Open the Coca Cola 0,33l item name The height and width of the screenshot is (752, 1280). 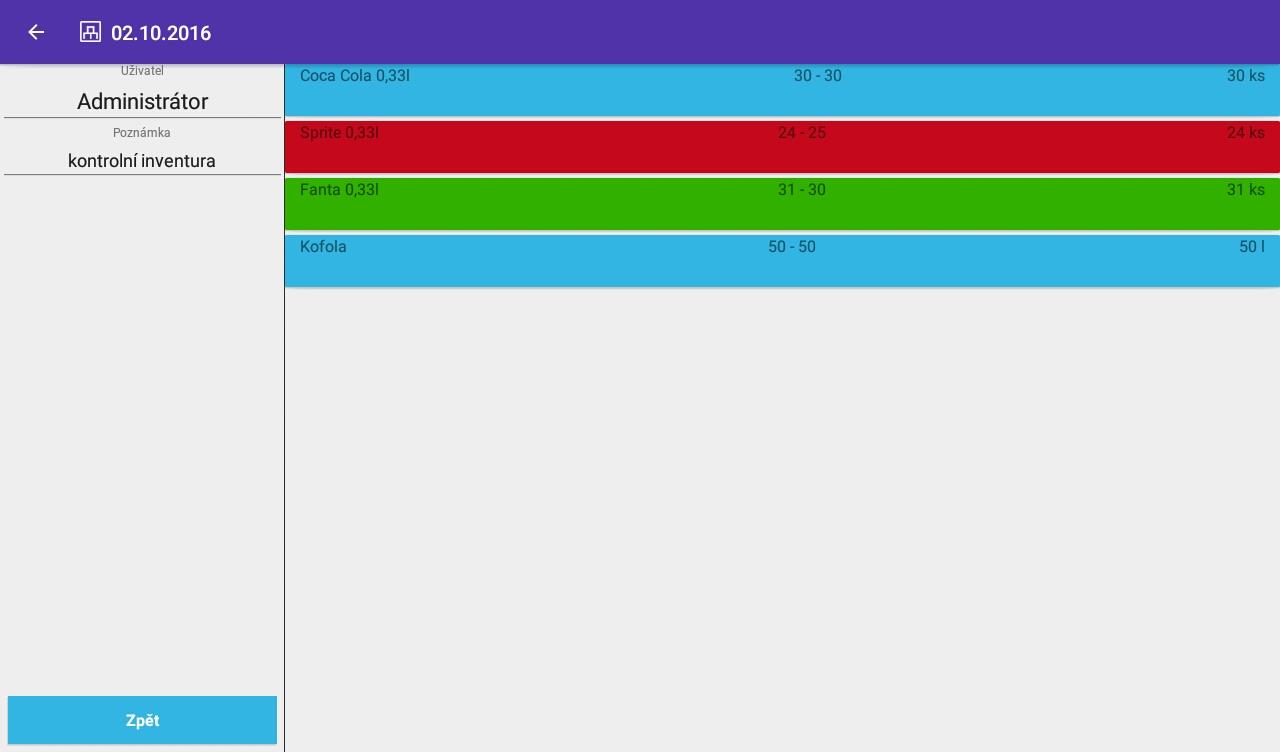tap(355, 76)
